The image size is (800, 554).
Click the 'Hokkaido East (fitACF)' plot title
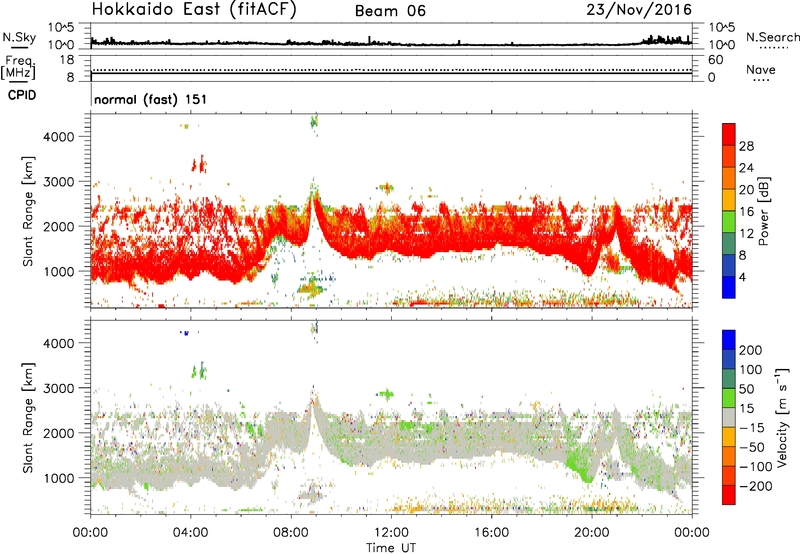point(194,10)
